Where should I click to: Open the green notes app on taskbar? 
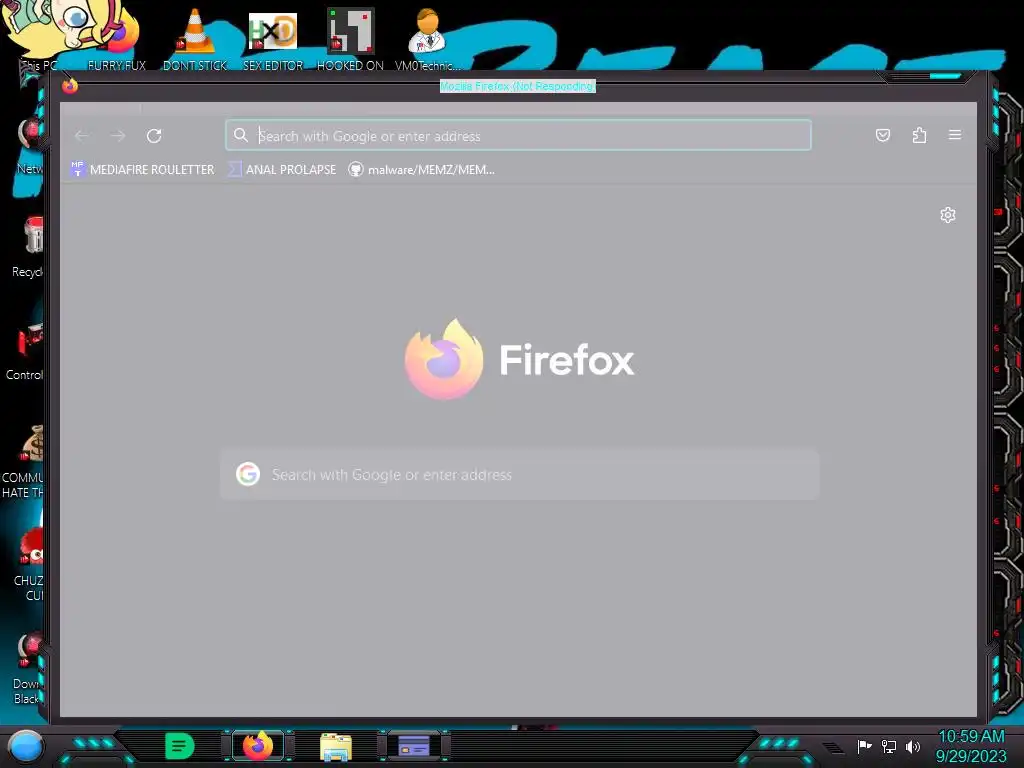pos(179,746)
